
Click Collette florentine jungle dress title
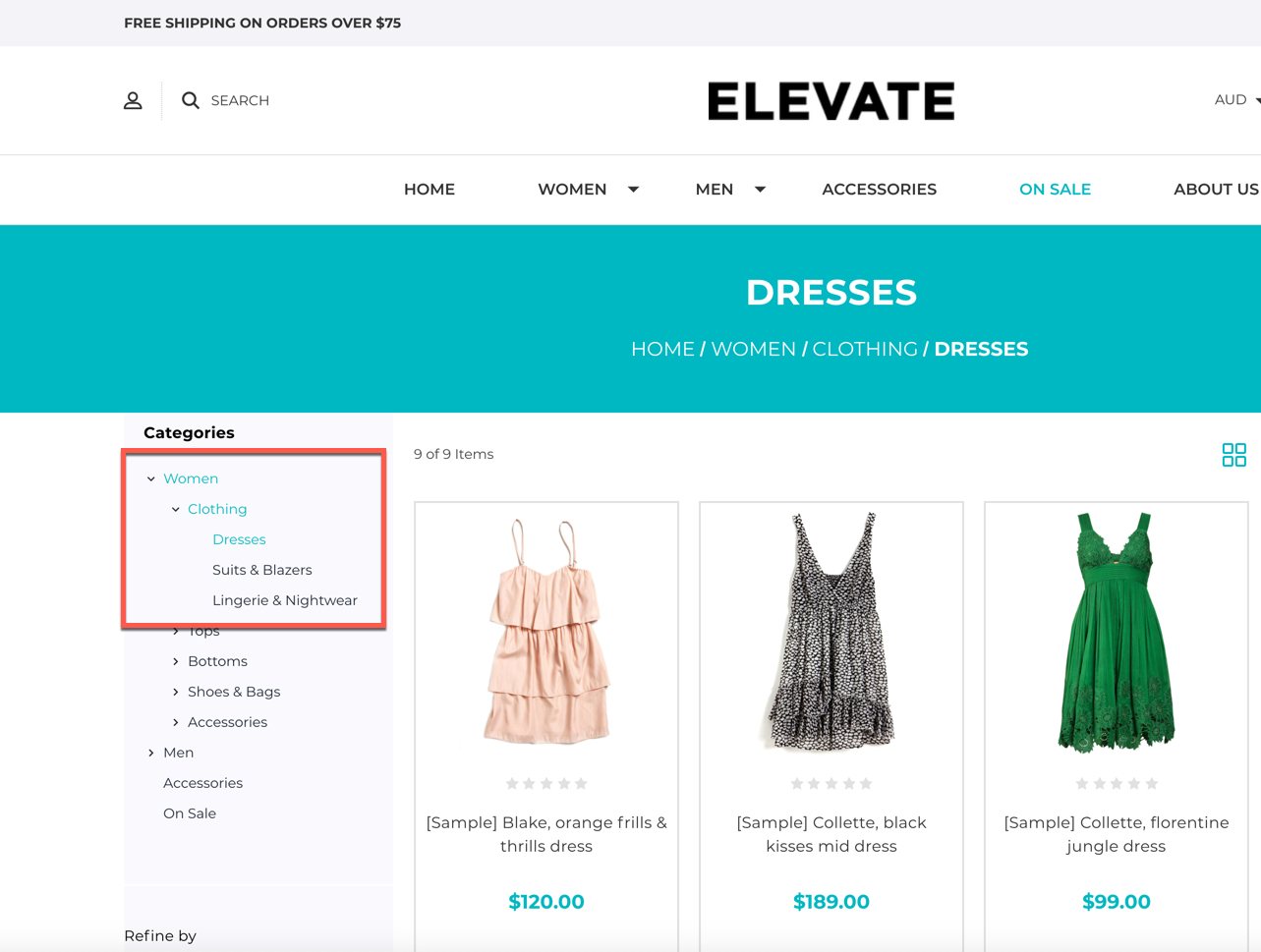point(1116,834)
